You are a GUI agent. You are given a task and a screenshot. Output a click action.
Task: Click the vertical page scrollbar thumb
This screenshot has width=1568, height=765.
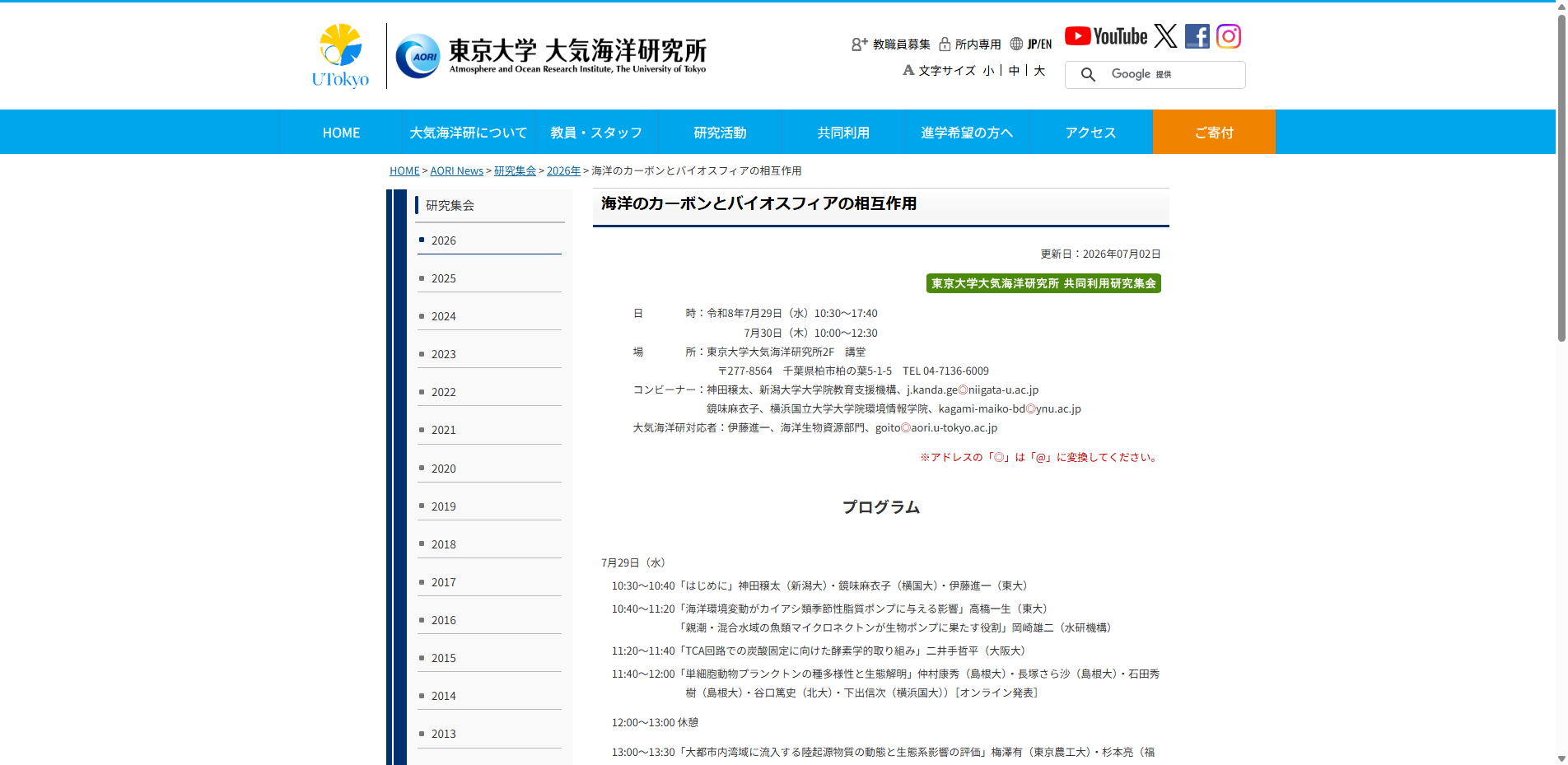tap(1561, 177)
